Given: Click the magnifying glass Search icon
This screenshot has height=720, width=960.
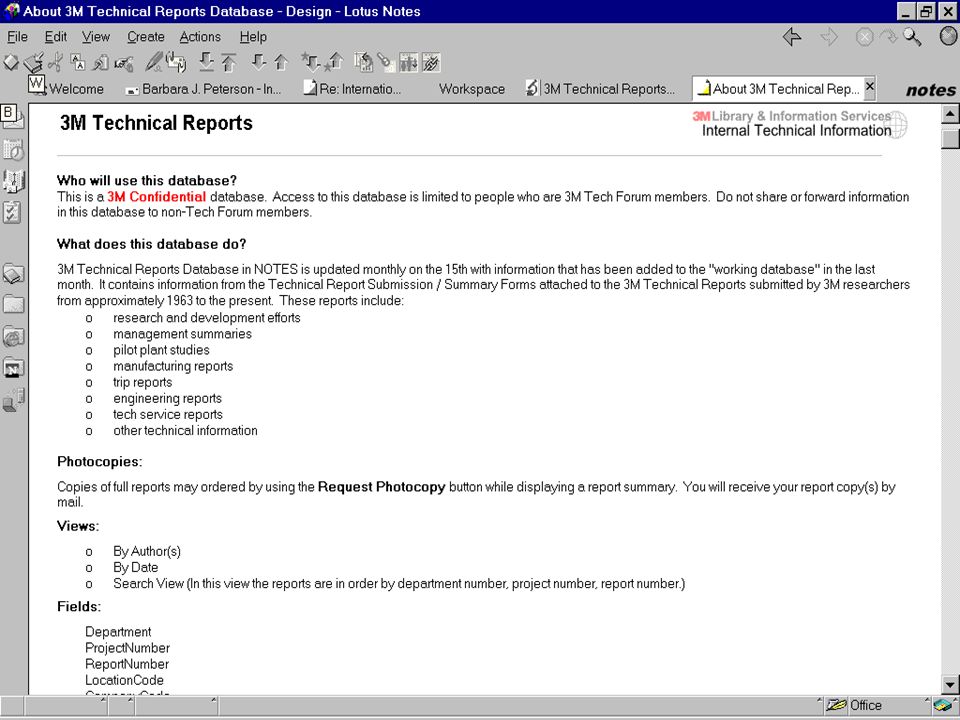Looking at the screenshot, I should point(912,37).
